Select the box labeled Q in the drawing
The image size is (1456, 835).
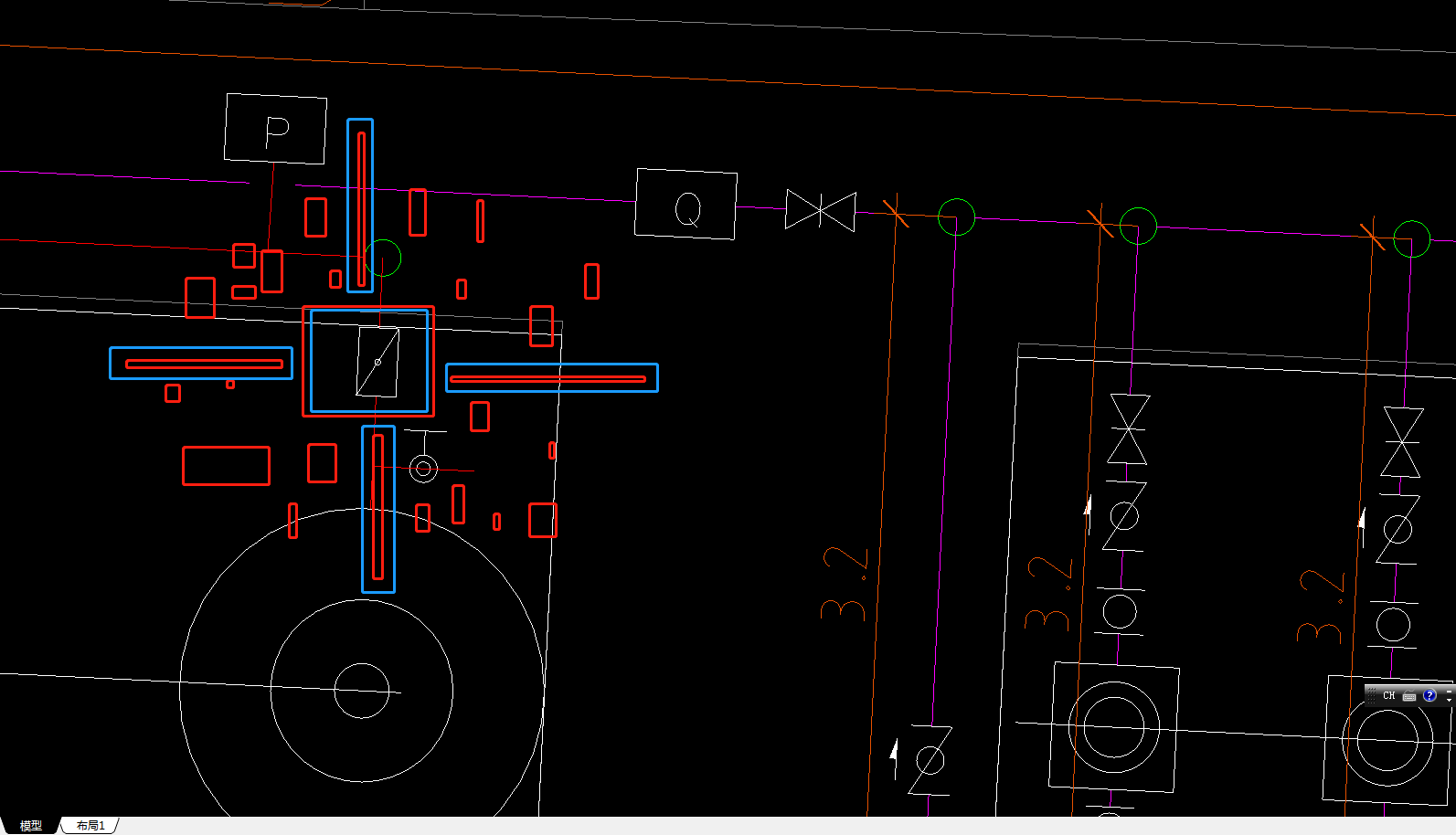686,204
